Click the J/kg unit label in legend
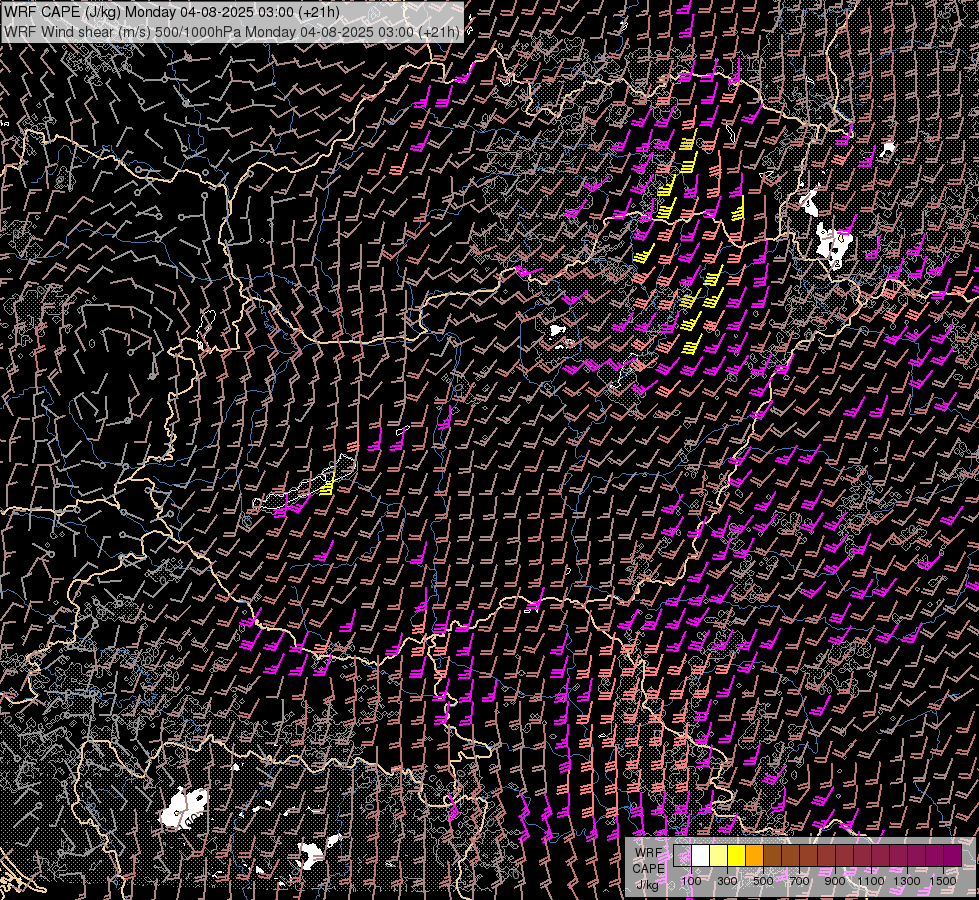 coord(647,884)
